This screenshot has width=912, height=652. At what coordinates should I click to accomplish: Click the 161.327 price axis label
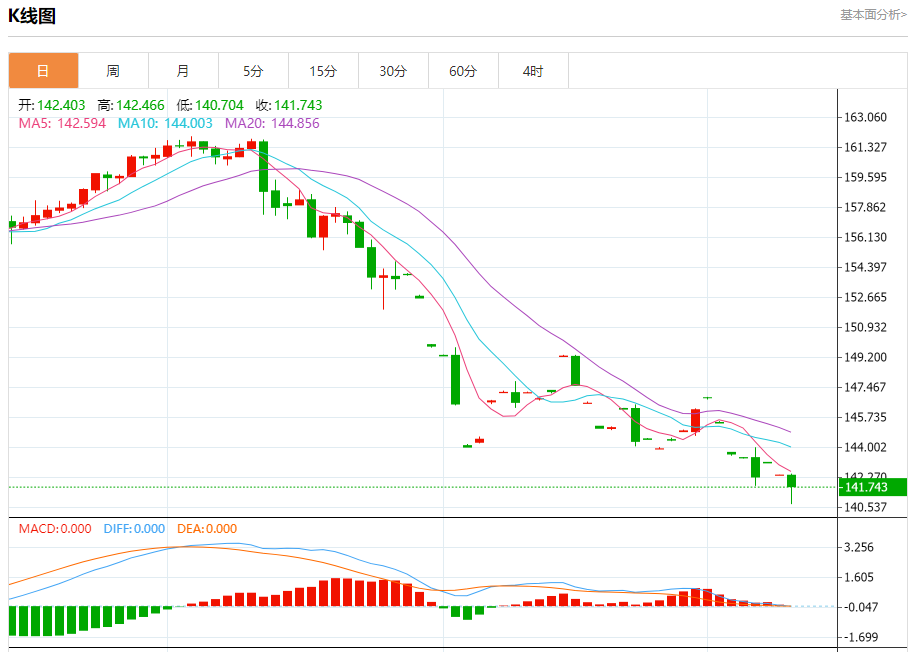[865, 147]
